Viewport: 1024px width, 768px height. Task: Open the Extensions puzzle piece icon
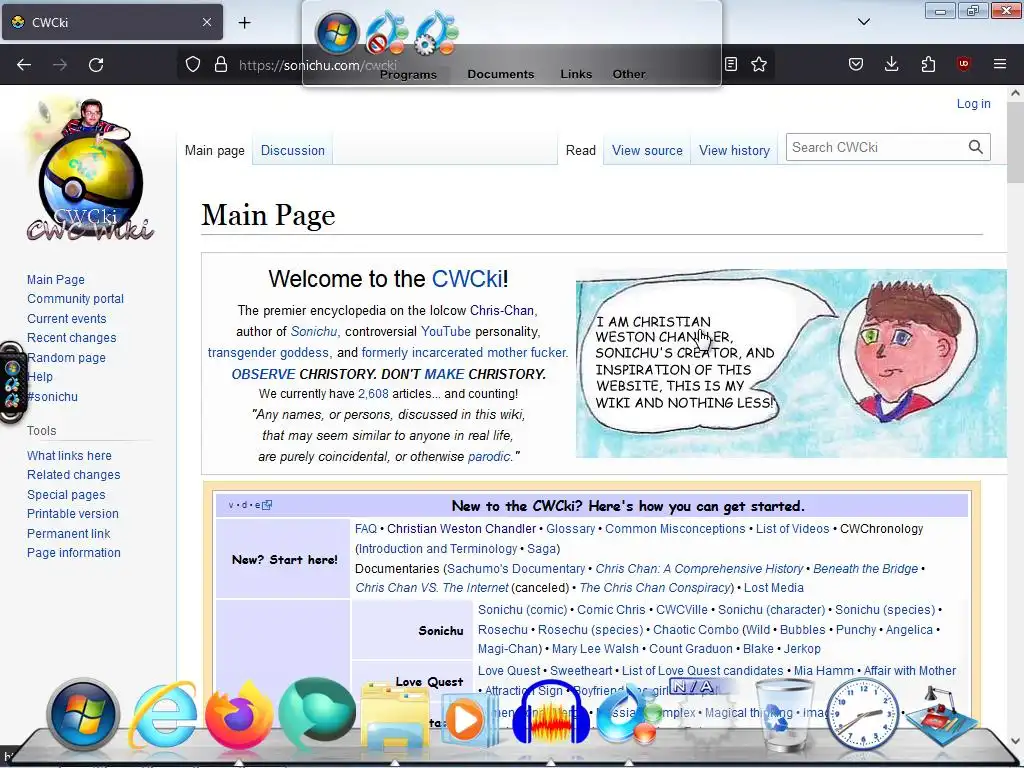[928, 64]
